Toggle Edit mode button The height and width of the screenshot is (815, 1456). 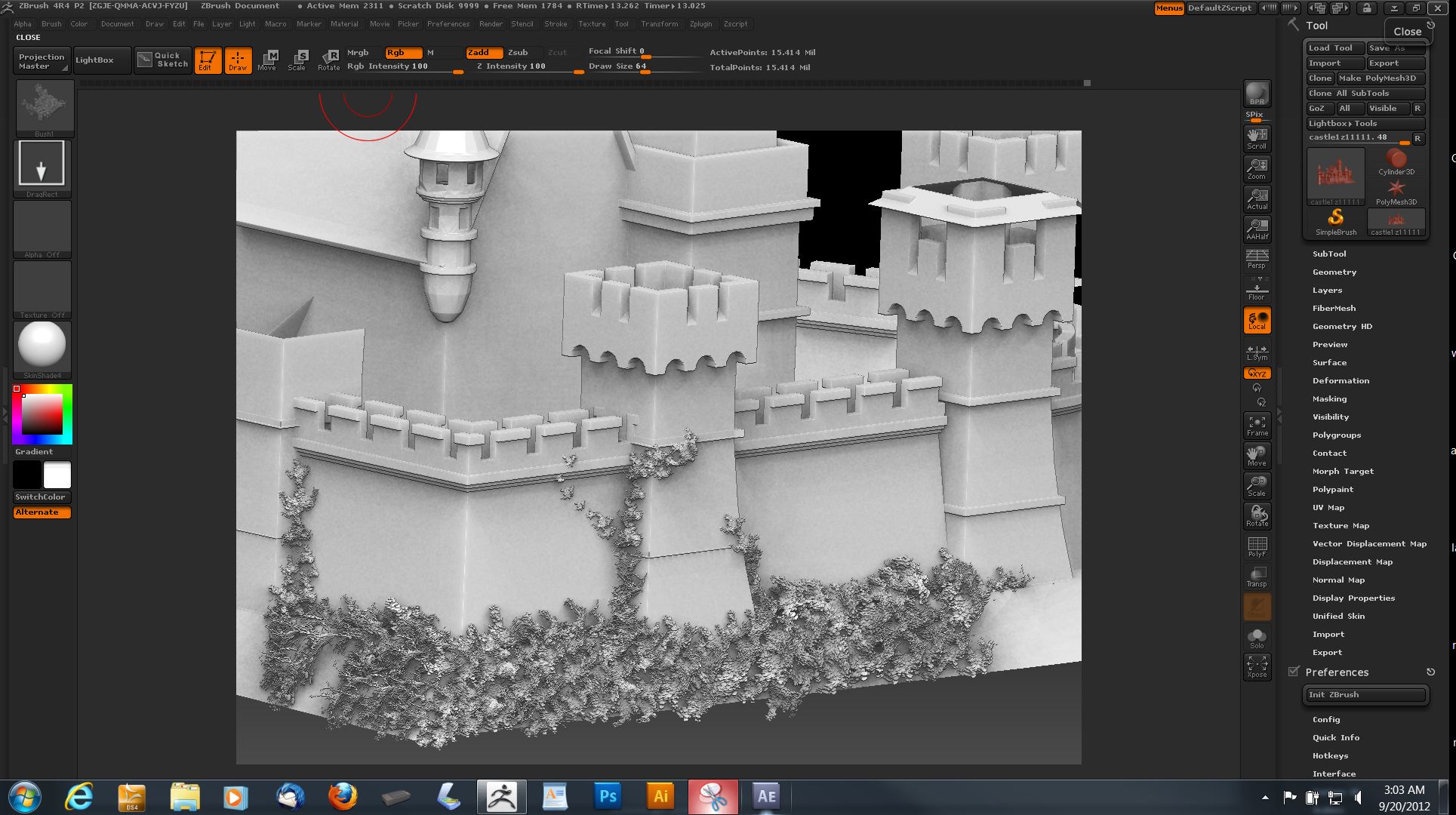[x=208, y=60]
